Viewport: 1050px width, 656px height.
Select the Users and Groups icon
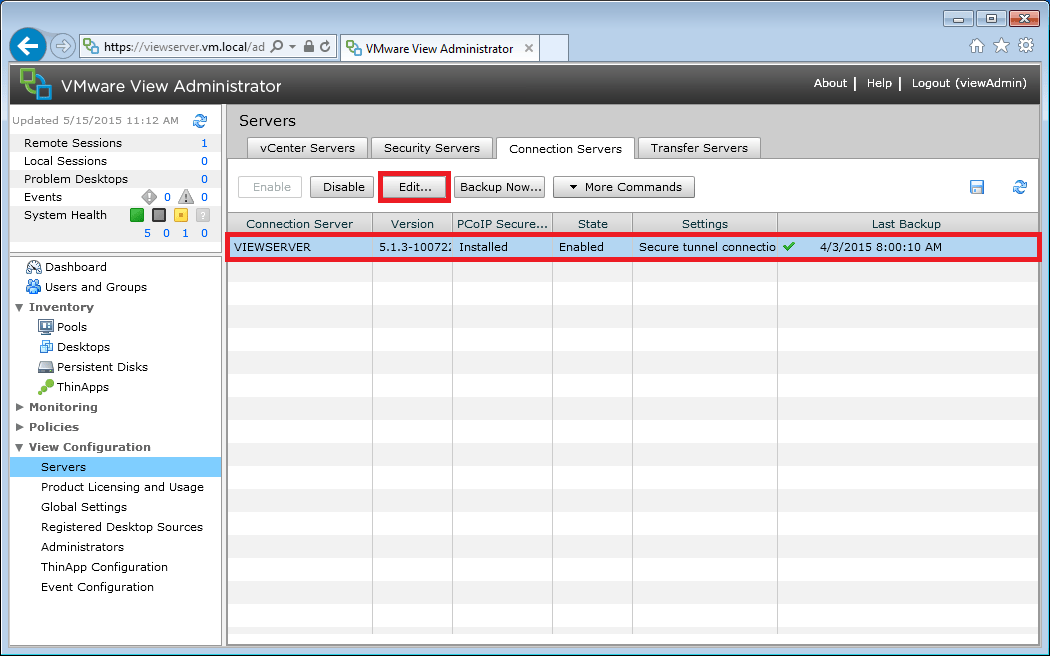pos(33,287)
